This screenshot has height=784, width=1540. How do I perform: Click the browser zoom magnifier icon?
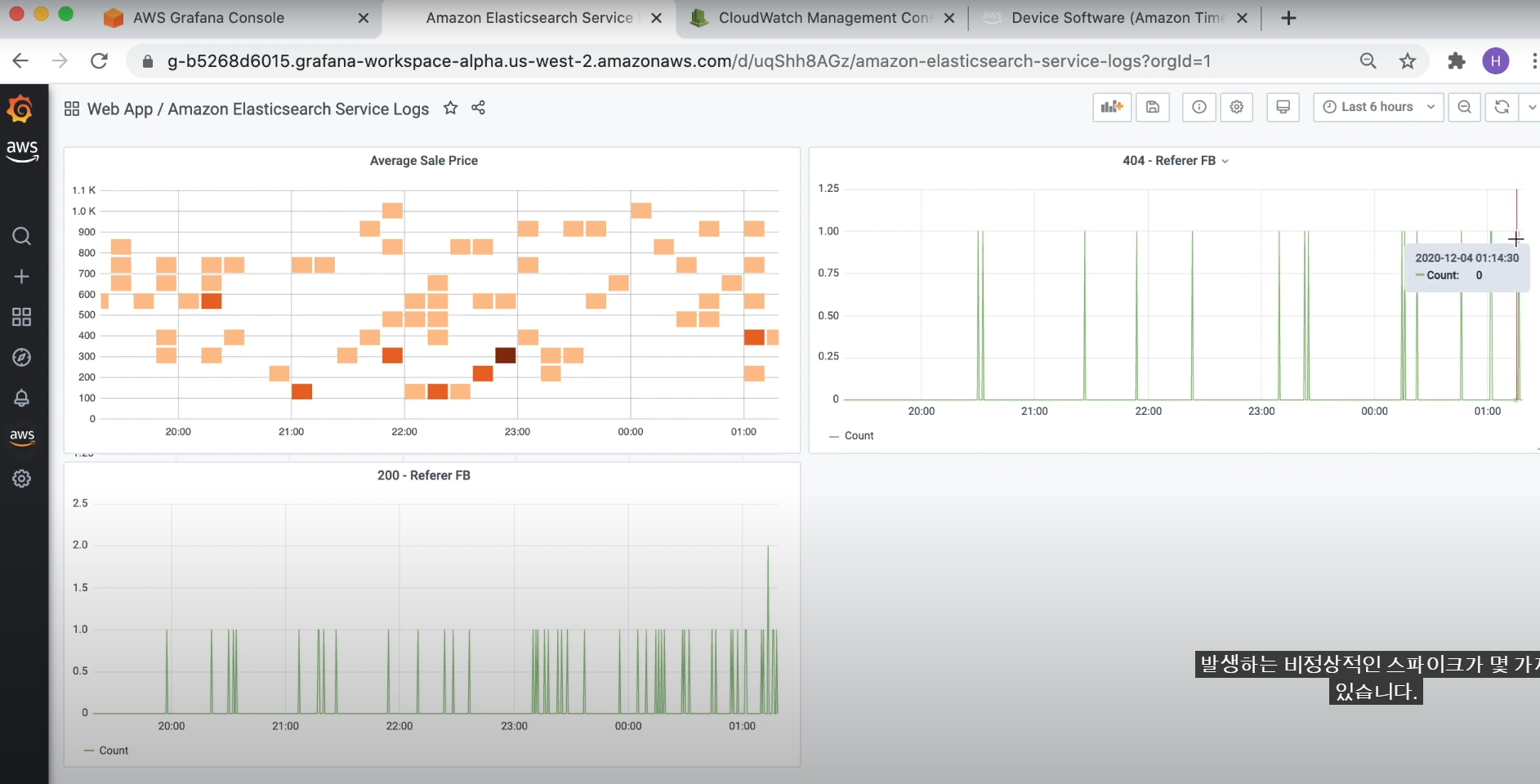click(1368, 60)
